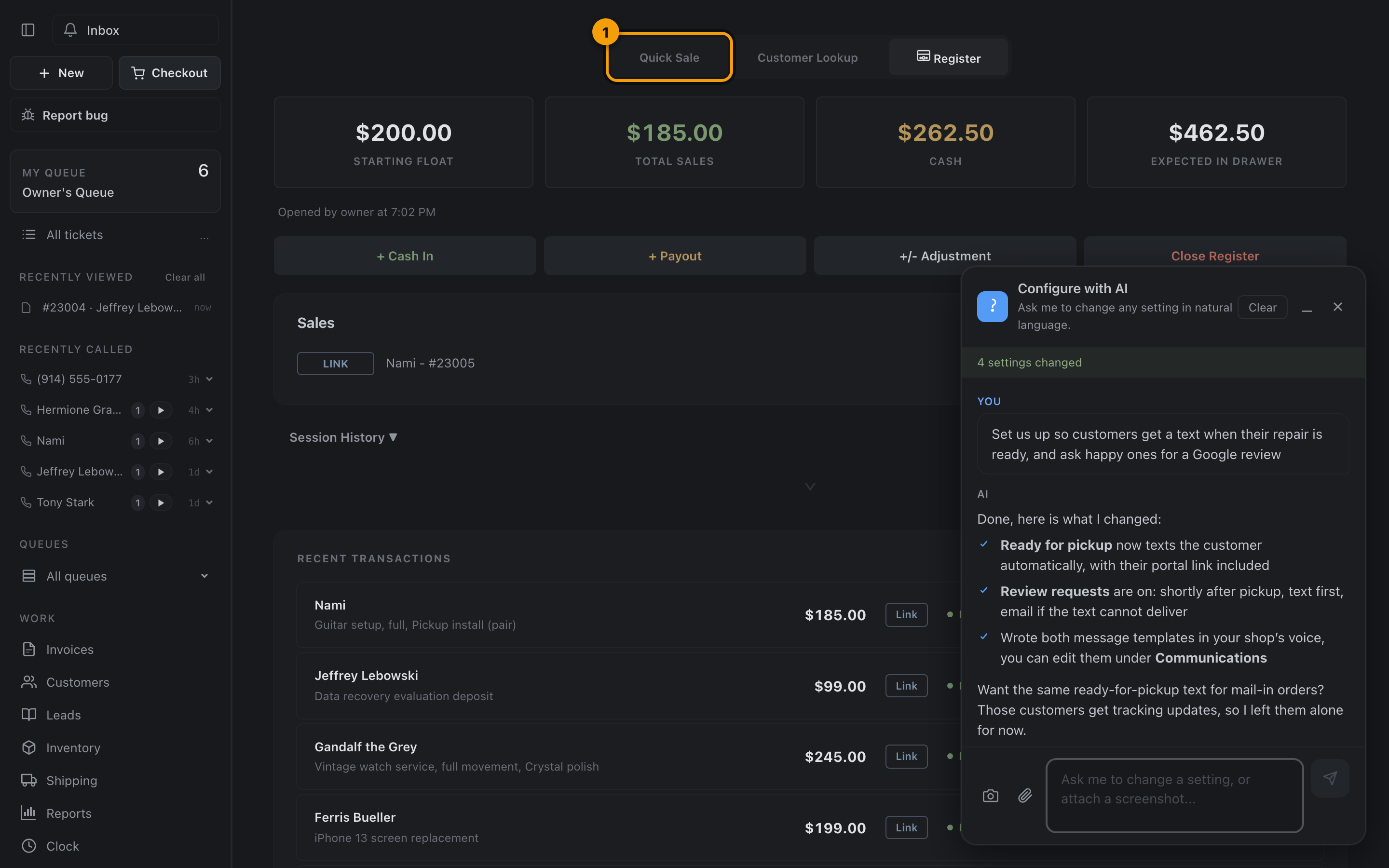Collapse the sidebar with the panel icon
Viewport: 1389px width, 868px height.
27,30
